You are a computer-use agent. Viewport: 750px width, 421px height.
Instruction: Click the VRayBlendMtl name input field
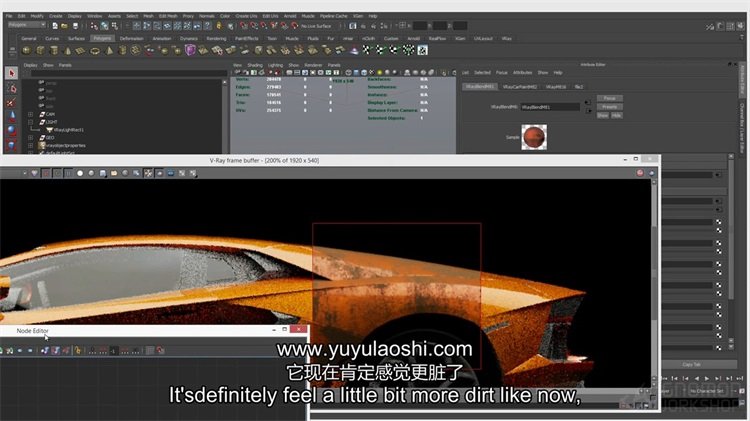point(550,107)
